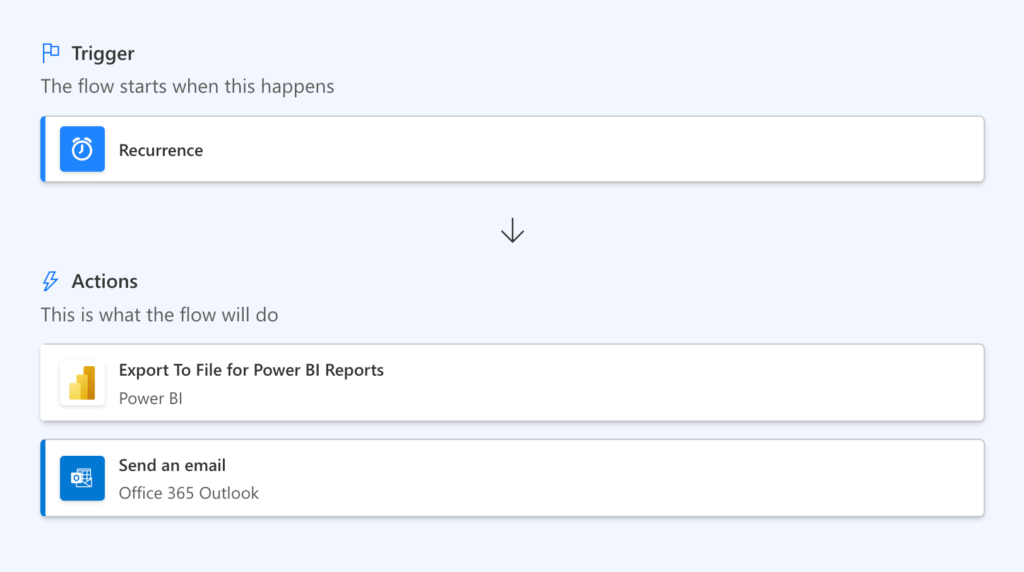Click the 'Recurrence' label text

pyautogui.click(x=161, y=150)
